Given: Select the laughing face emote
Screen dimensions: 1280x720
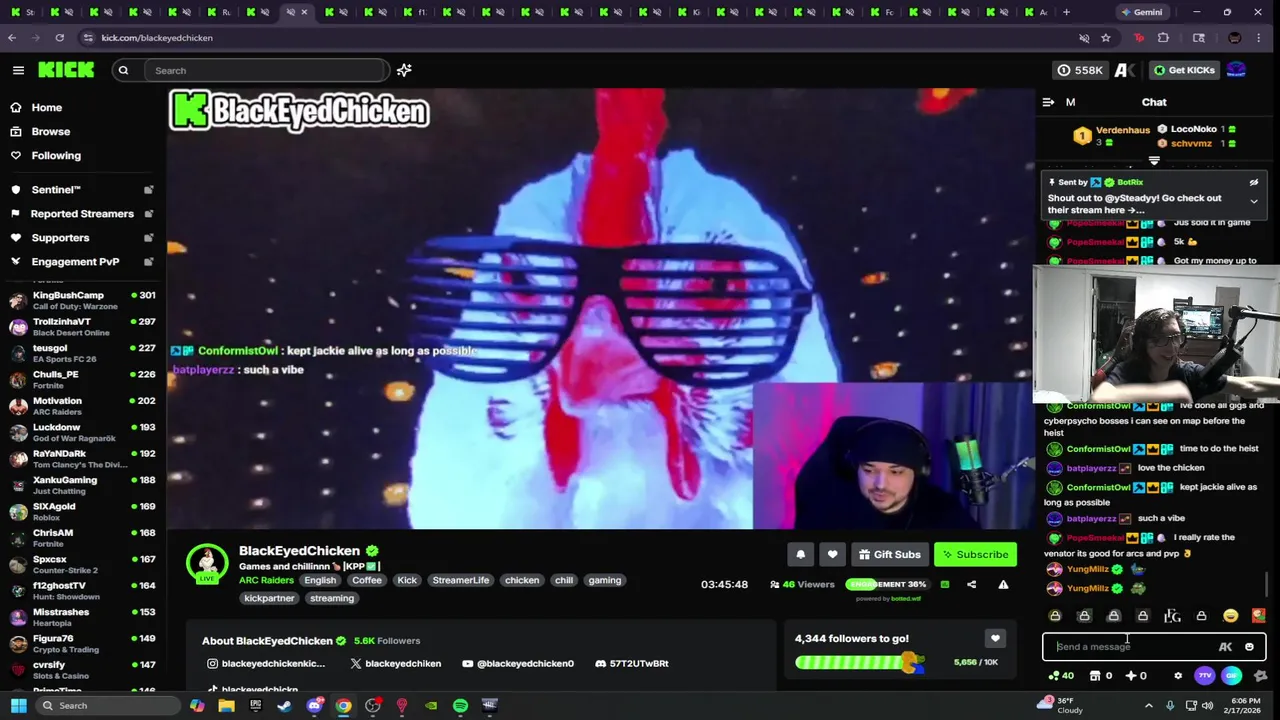Looking at the screenshot, I should point(1230,616).
